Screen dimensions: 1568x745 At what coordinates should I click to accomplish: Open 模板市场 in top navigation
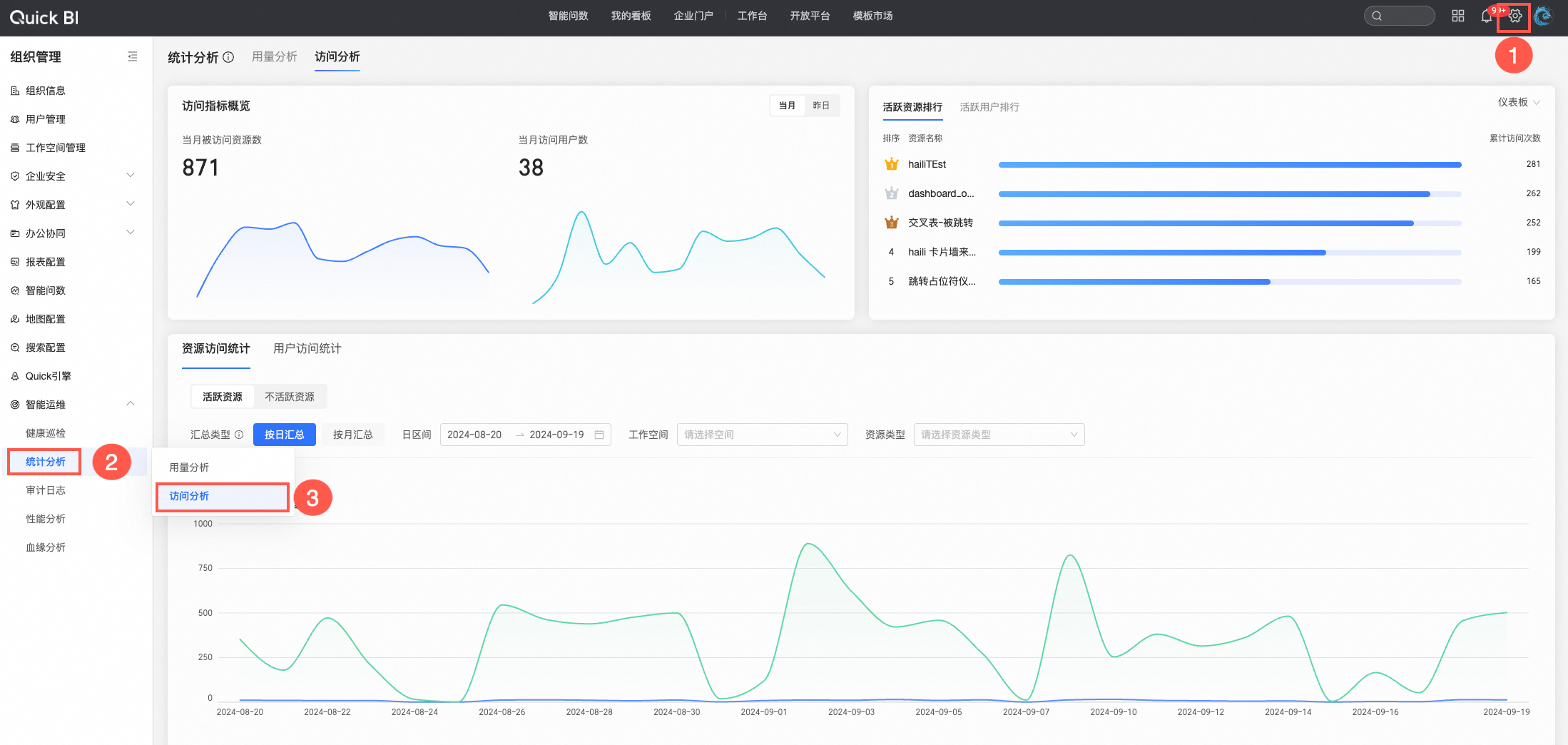click(873, 16)
